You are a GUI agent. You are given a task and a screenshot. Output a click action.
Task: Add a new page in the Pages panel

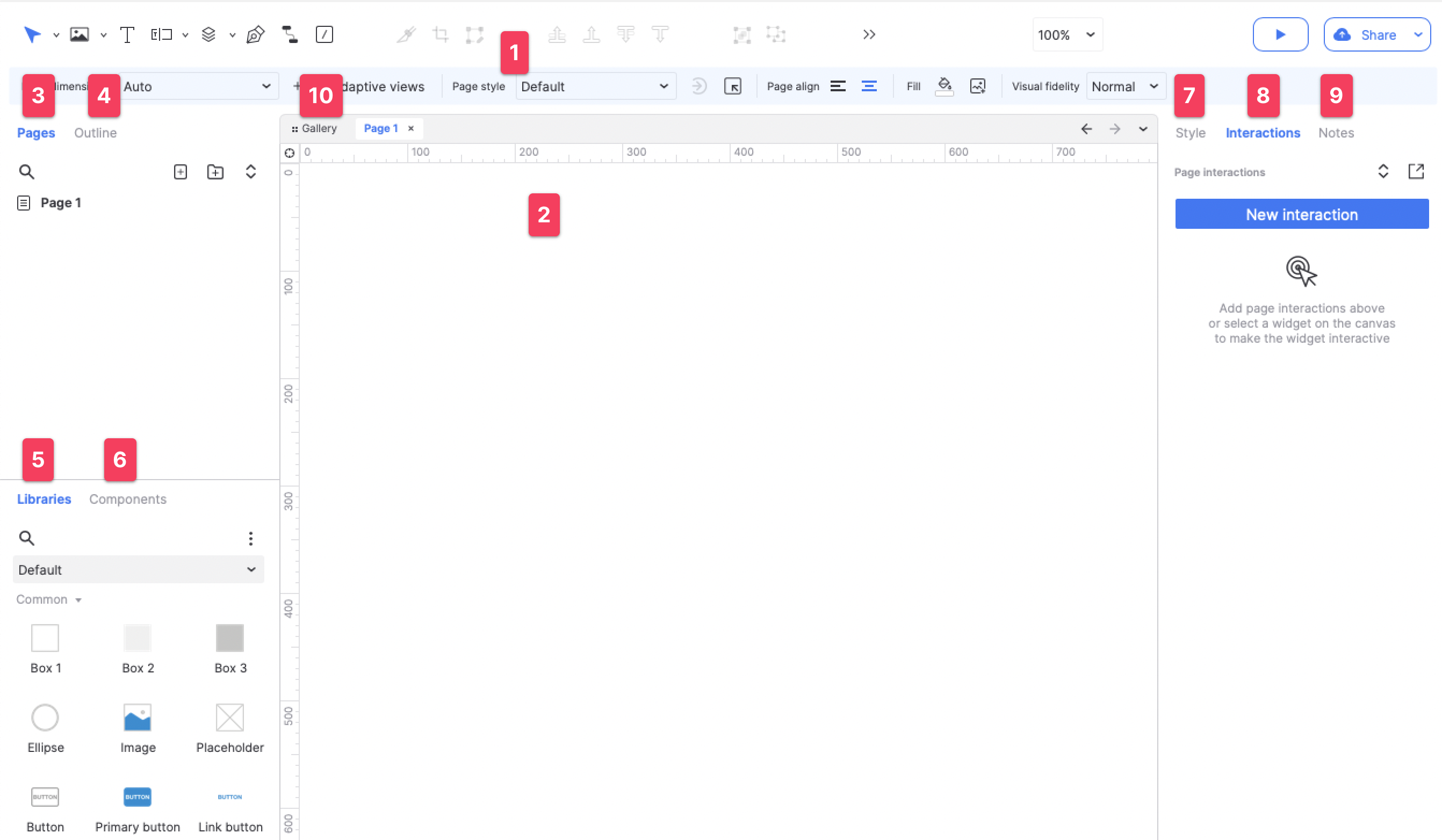coord(181,172)
